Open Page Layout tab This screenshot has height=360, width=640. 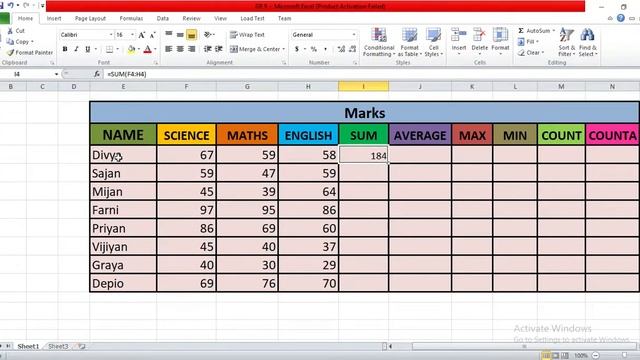click(x=90, y=18)
